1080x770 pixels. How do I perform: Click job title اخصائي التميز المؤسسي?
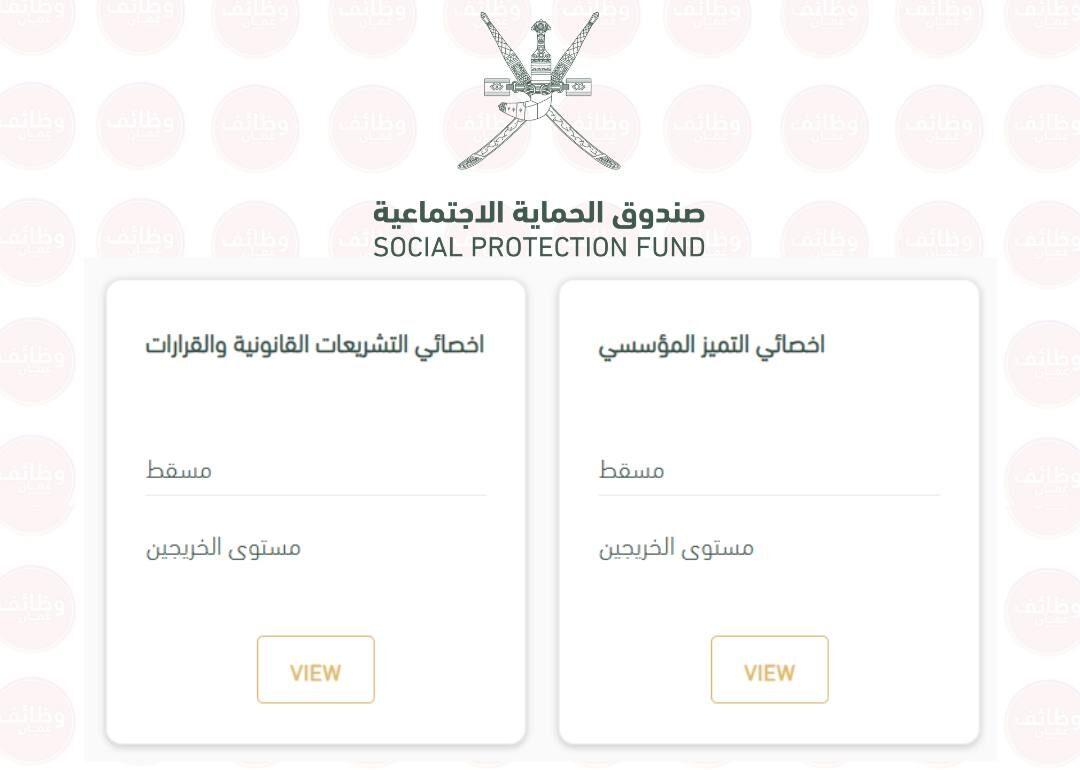click(712, 345)
